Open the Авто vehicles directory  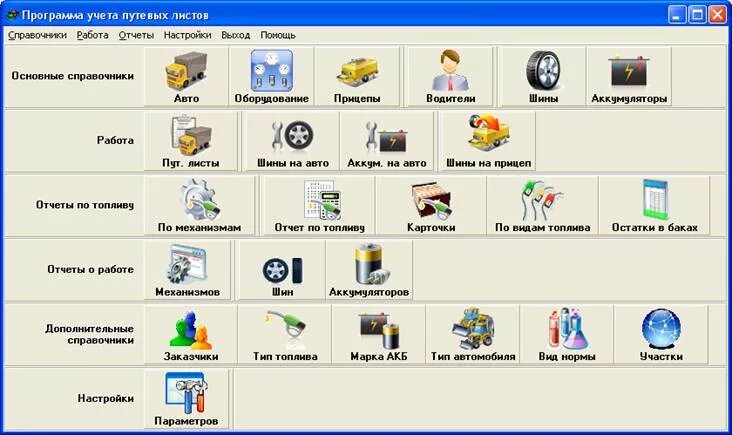(186, 77)
